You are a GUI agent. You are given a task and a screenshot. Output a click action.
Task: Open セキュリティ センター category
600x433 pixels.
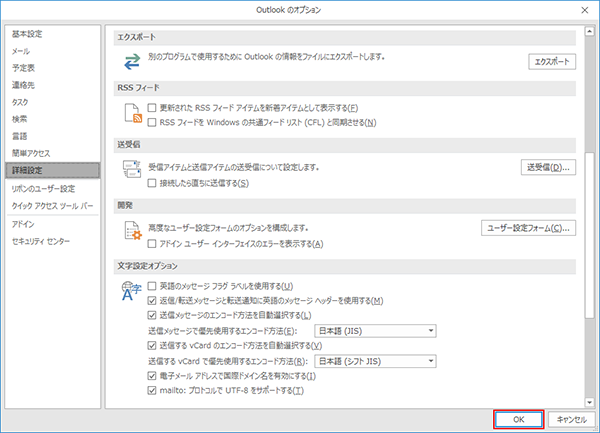(x=41, y=241)
